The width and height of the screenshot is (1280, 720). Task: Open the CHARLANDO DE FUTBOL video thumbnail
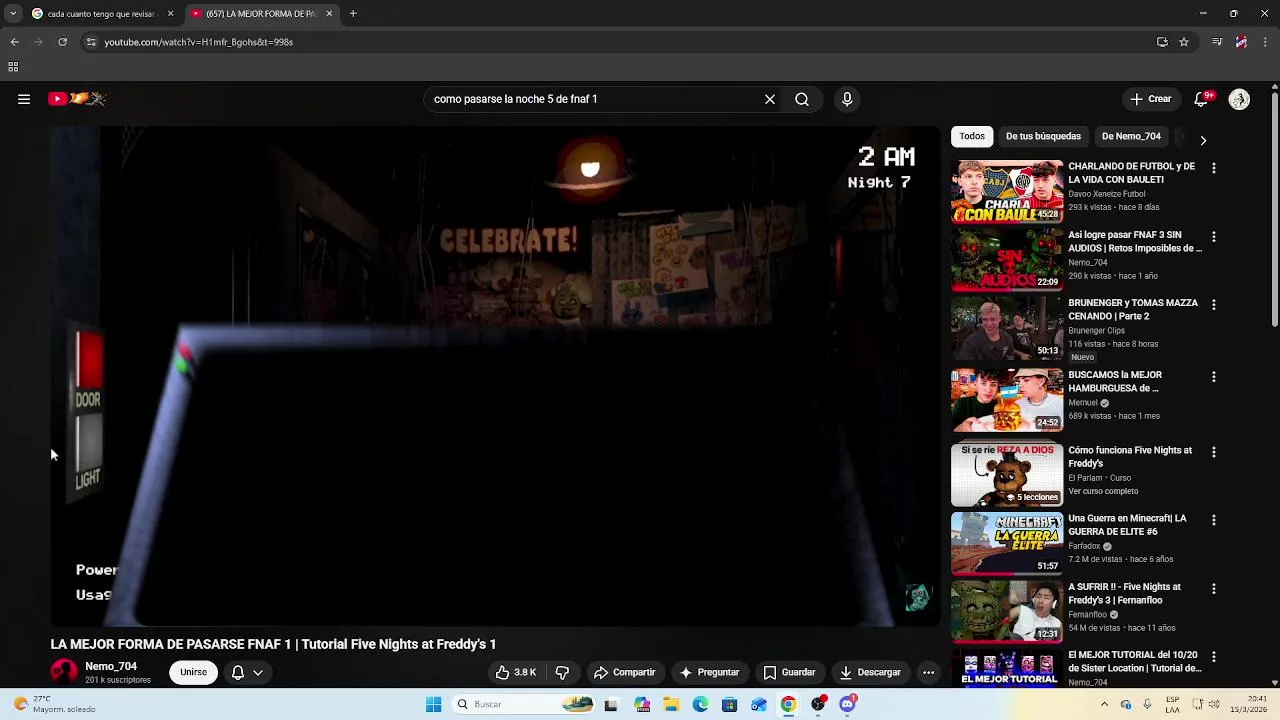click(x=1007, y=192)
